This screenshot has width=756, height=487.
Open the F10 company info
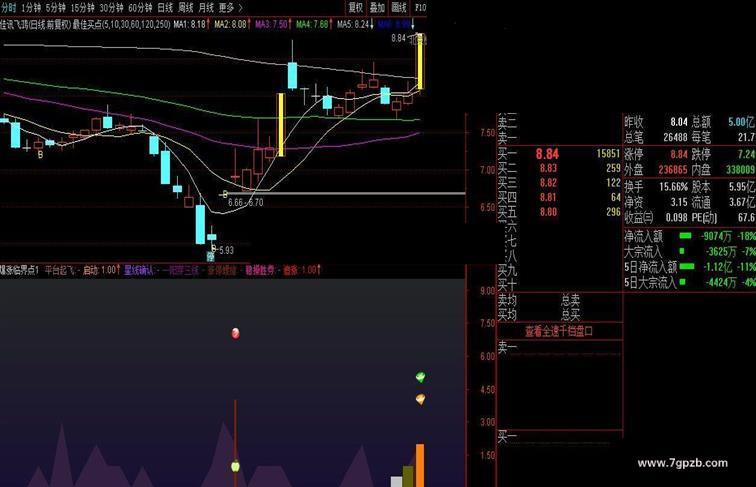420,7
